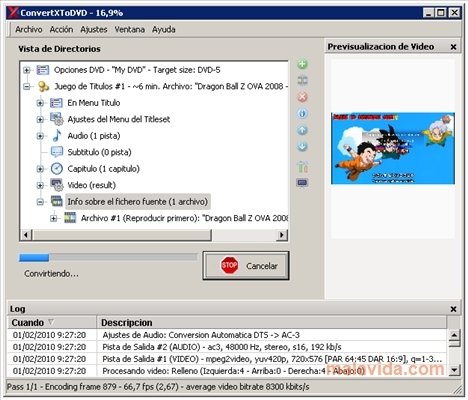Open the Ayuda menu
This screenshot has height=400, width=468.
point(164,29)
